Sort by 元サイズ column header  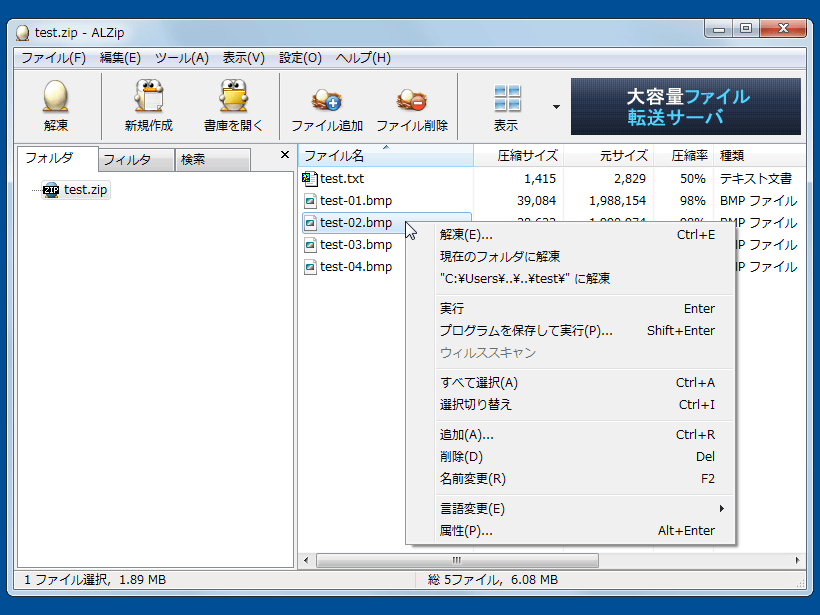coord(608,155)
